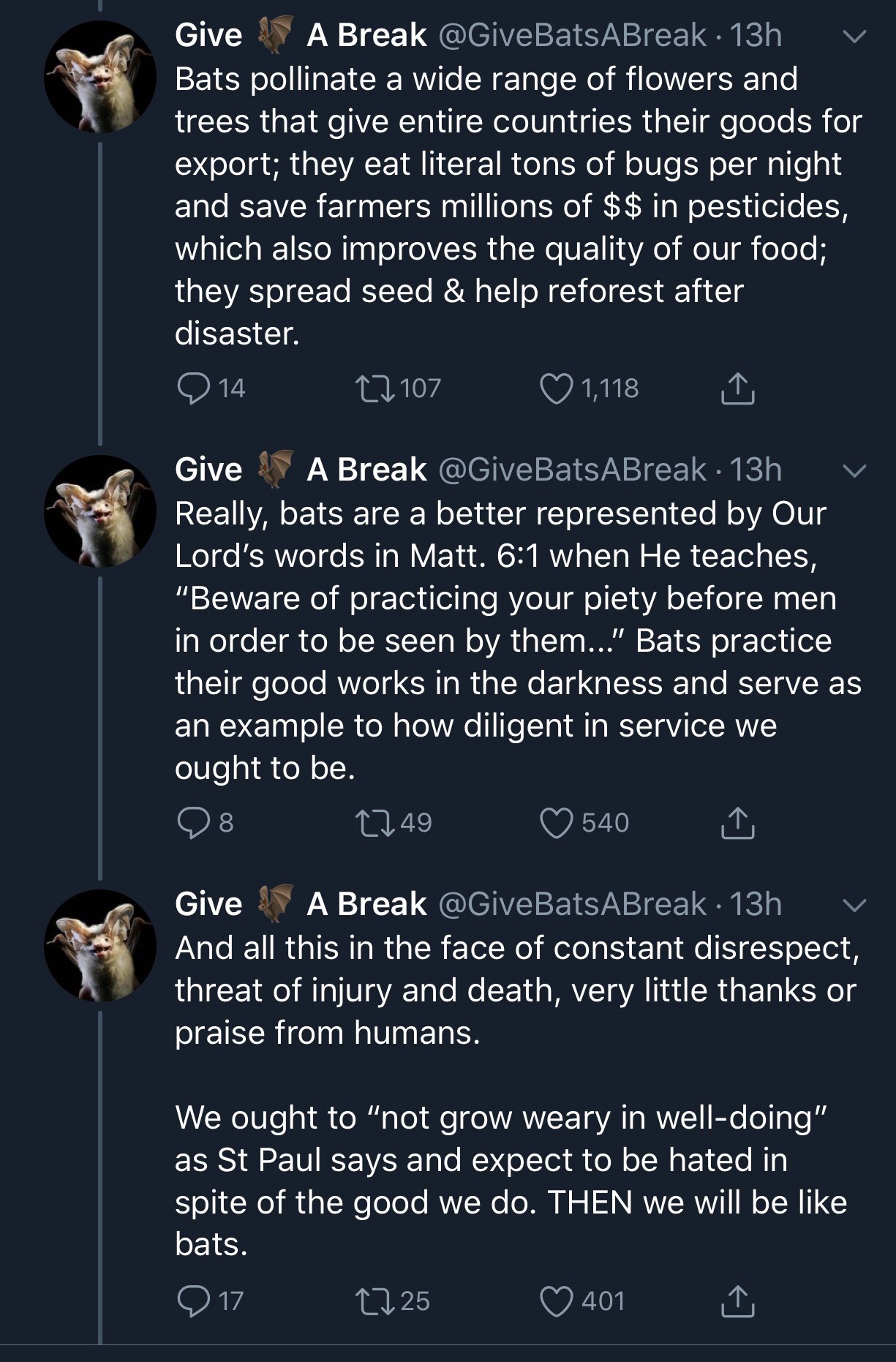The width and height of the screenshot is (896, 1362).
Task: Reply to the bats pollinate tweet
Action: pyautogui.click(x=194, y=388)
